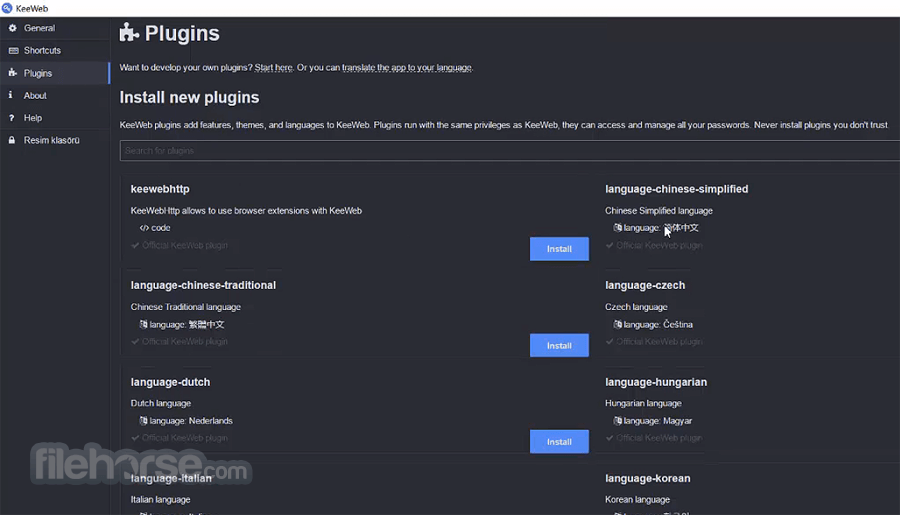Click the Dutch language description
Image resolution: width=900 pixels, height=515 pixels.
[x=161, y=403]
